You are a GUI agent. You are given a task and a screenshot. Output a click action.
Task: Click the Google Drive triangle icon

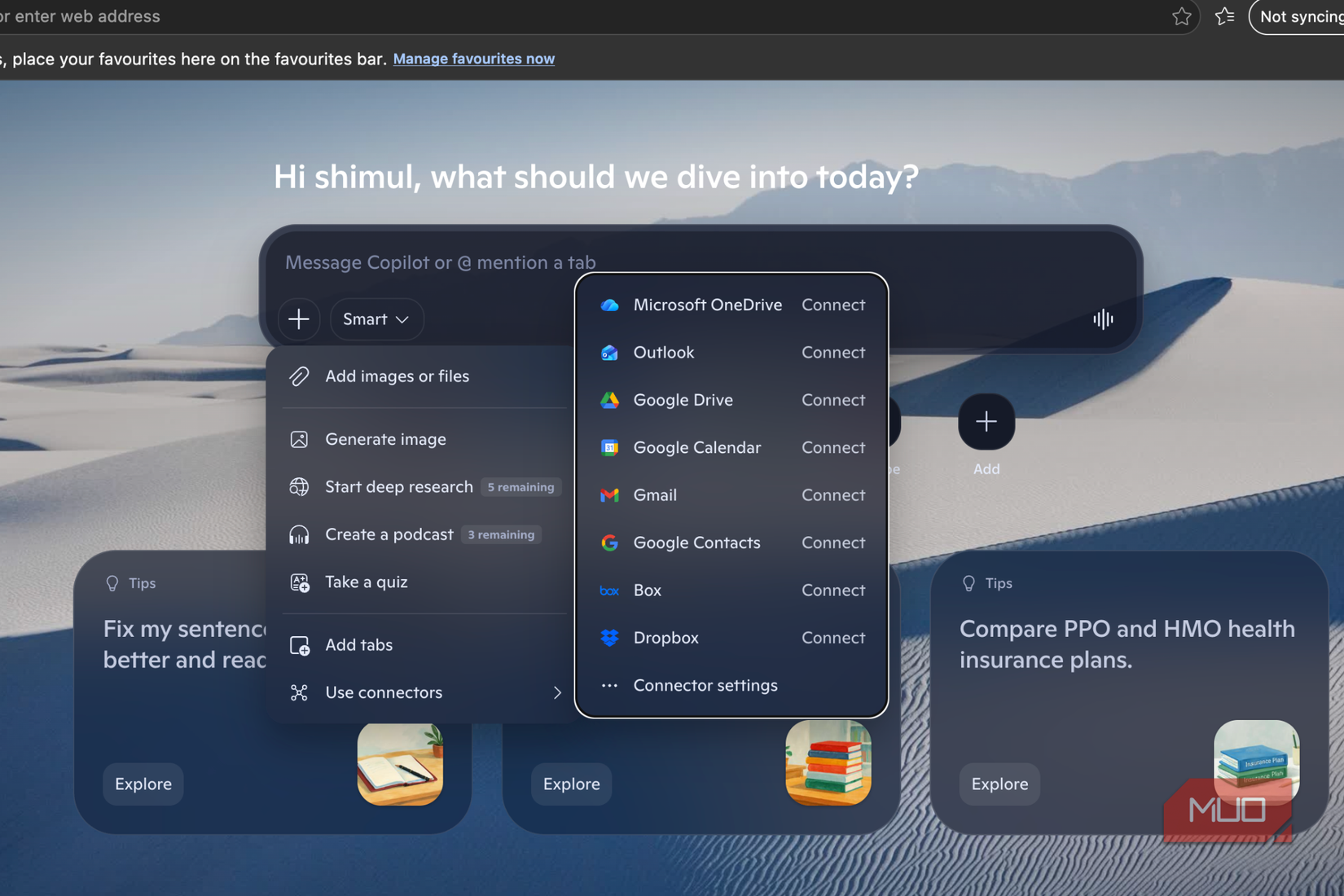609,400
